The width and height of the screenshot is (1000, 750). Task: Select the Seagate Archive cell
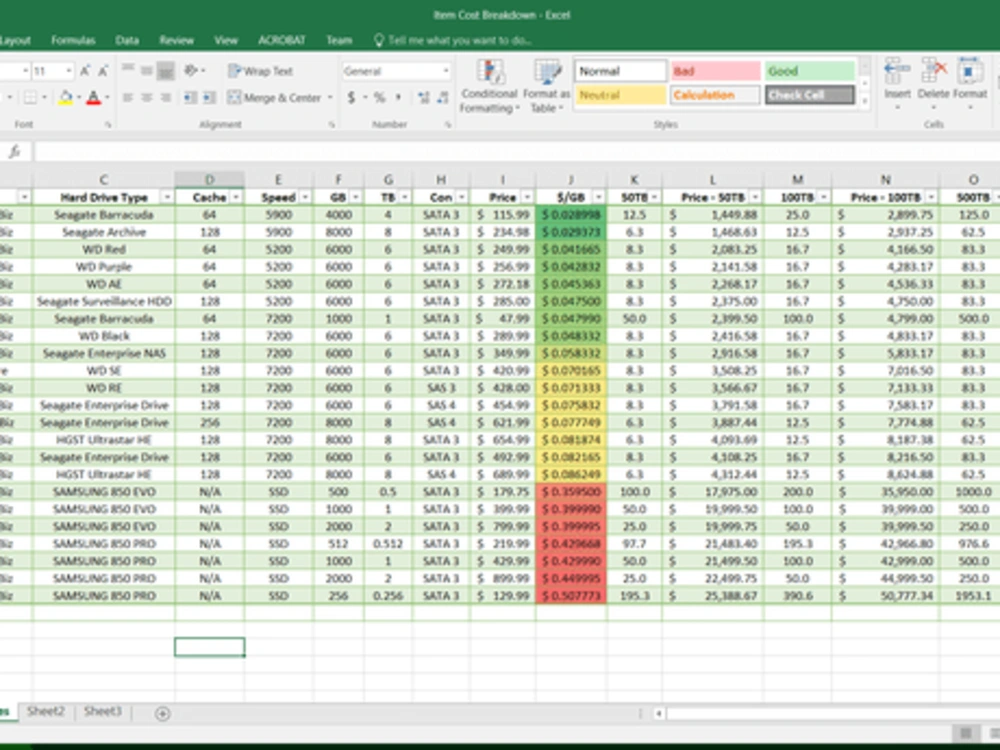point(103,232)
